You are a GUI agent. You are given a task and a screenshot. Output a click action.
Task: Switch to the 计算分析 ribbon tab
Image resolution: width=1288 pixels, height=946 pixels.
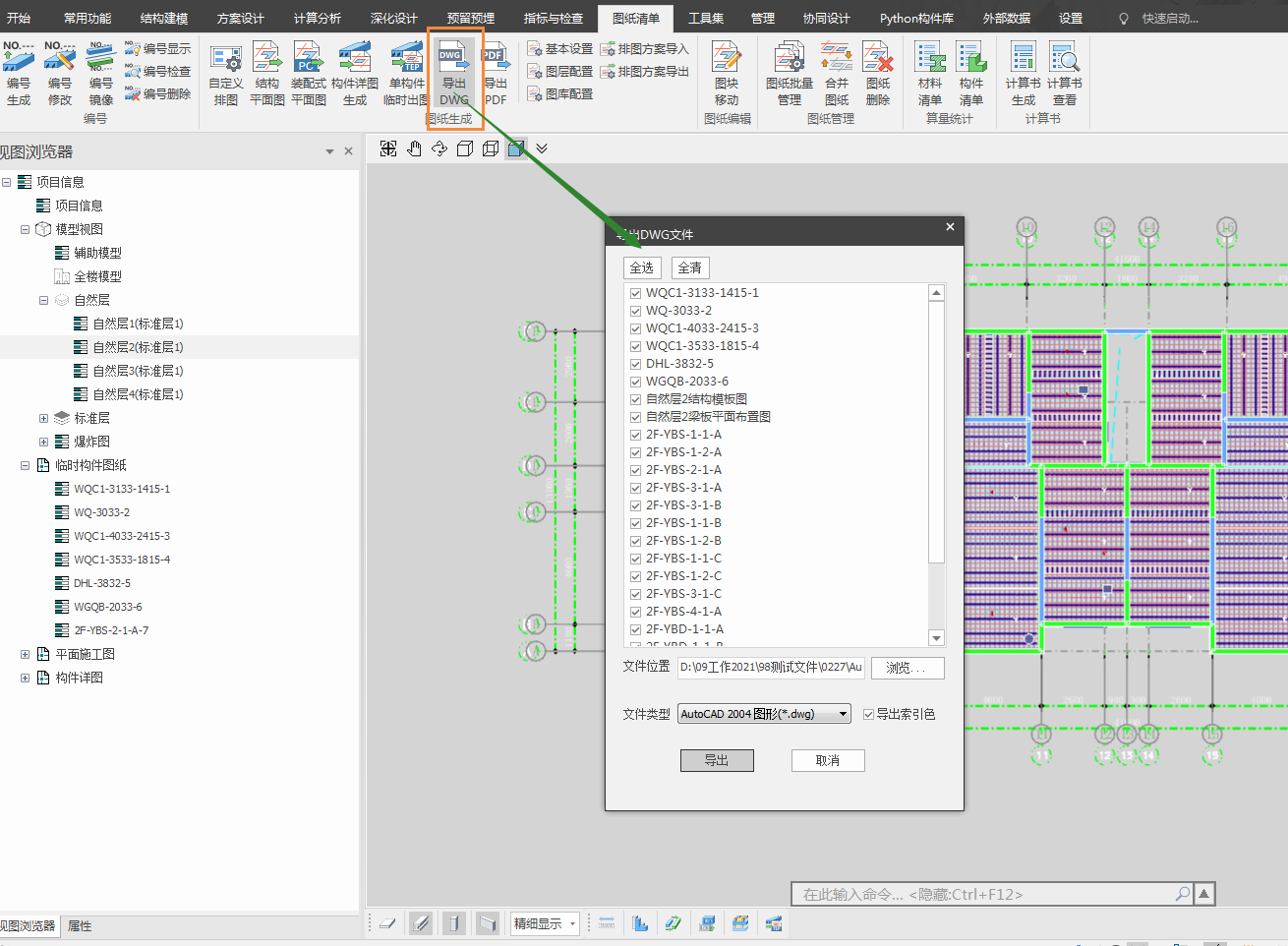318,19
